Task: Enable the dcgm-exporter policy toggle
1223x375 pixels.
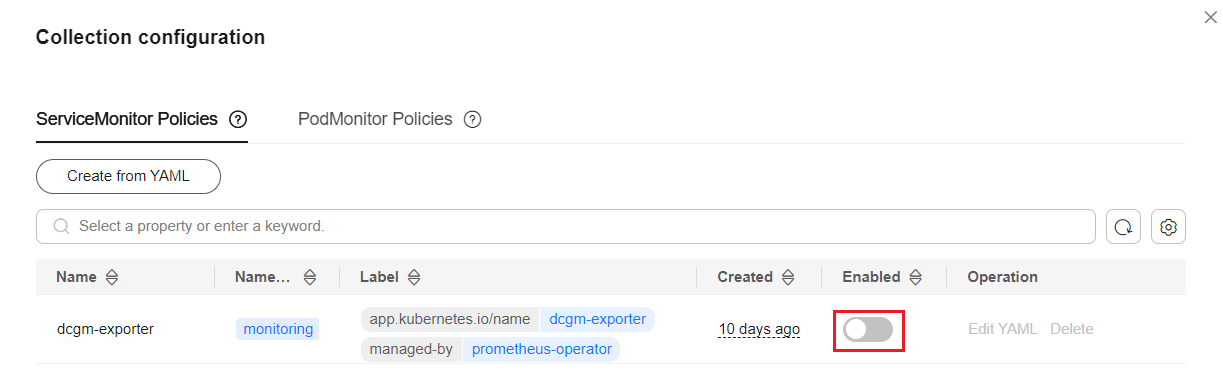Action: click(868, 330)
